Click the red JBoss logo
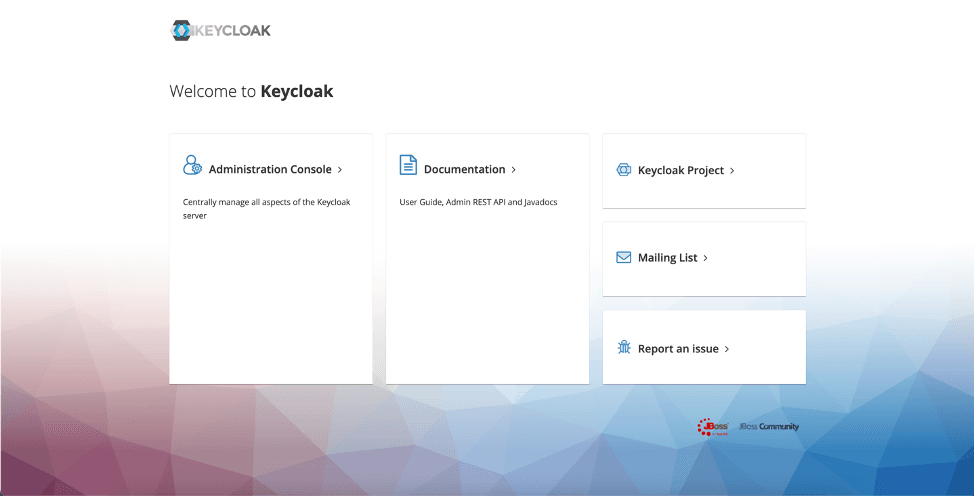 (712, 427)
